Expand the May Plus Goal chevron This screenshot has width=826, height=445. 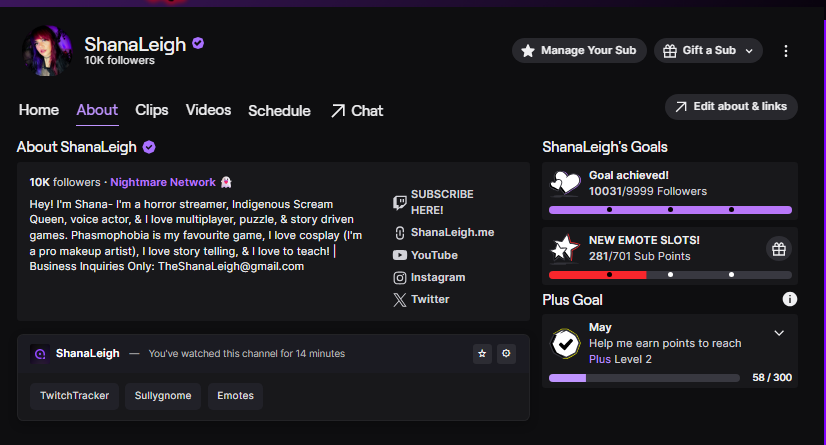779,333
